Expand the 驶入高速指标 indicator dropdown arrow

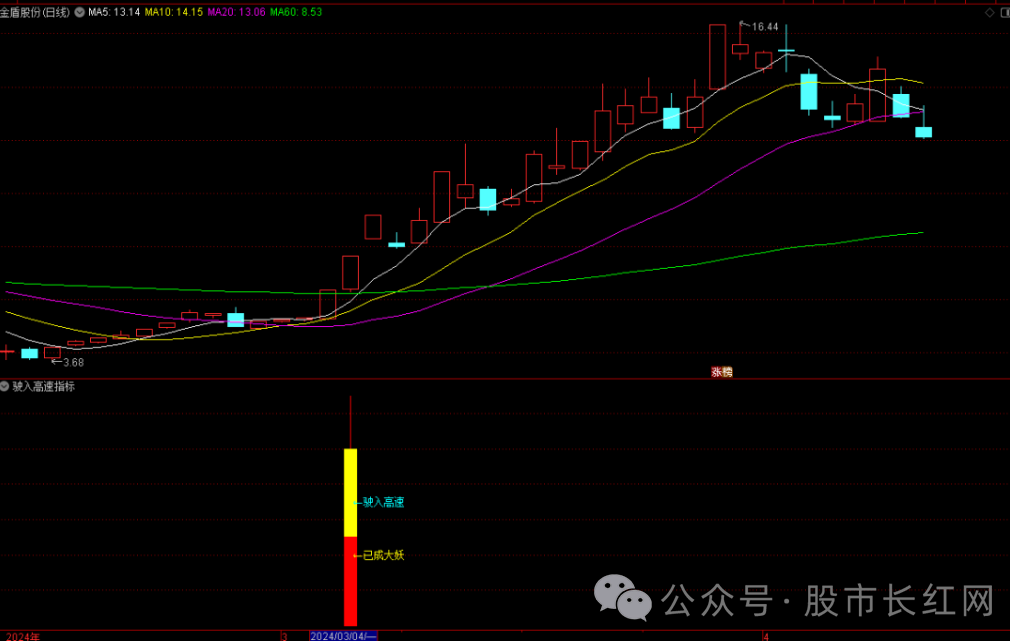(5, 386)
